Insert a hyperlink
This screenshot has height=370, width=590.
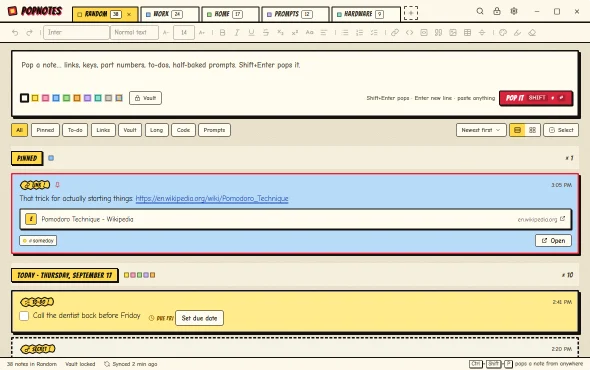(x=395, y=33)
